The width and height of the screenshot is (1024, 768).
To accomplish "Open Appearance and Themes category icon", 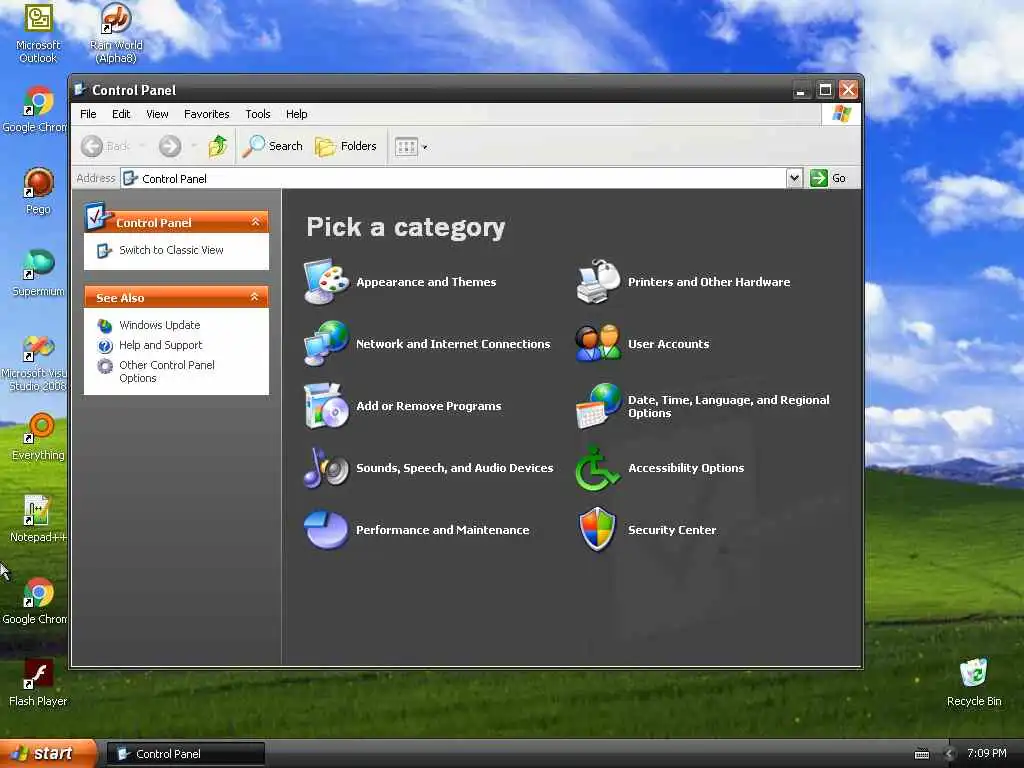I will click(326, 281).
